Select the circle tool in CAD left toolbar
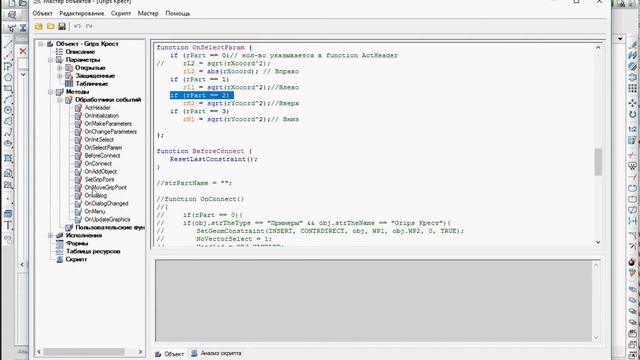640x360 pixels. 8,110
